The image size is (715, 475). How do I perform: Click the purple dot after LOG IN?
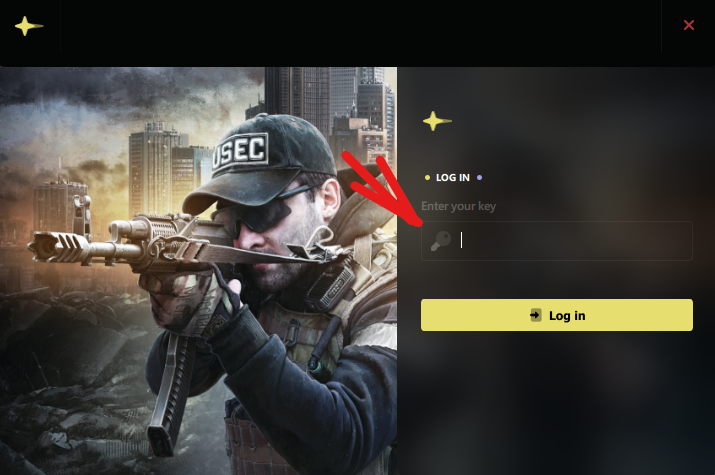pyautogui.click(x=479, y=178)
